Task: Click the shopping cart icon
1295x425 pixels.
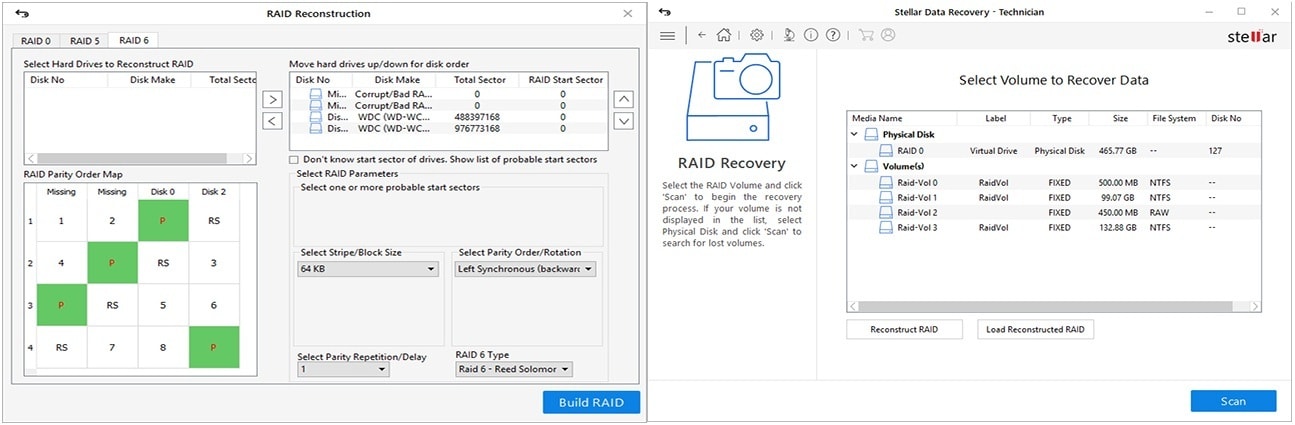Action: pos(866,35)
